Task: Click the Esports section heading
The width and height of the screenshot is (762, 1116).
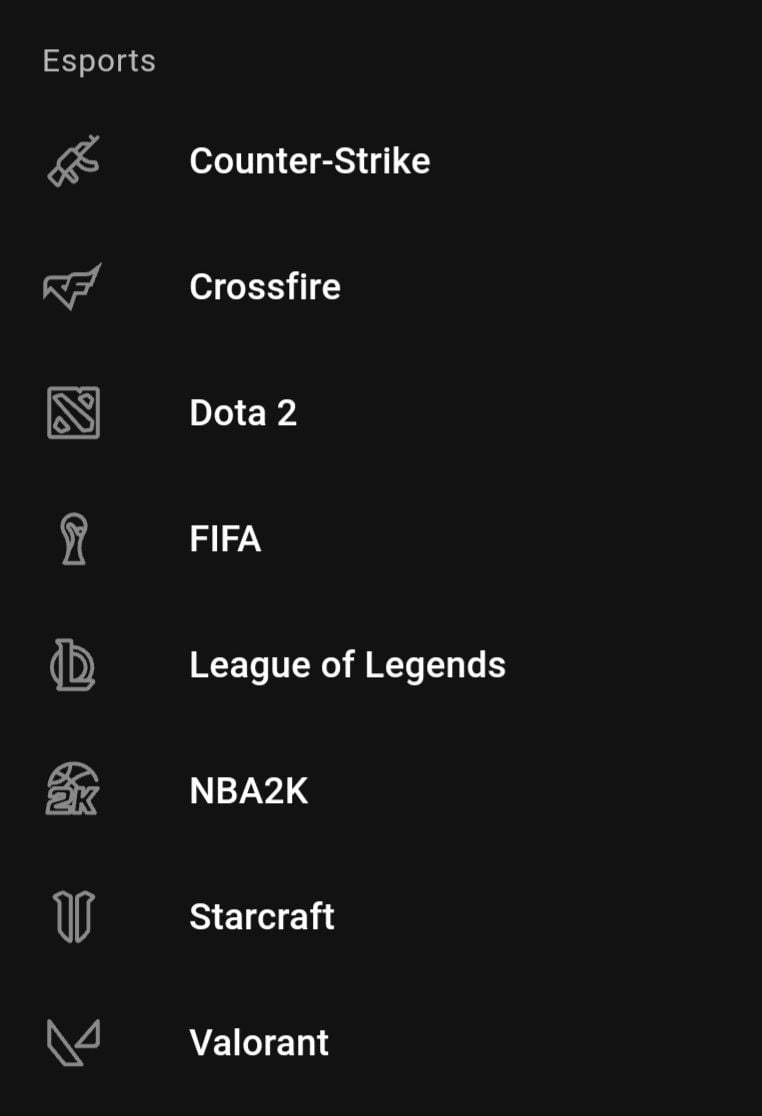Action: [x=99, y=61]
